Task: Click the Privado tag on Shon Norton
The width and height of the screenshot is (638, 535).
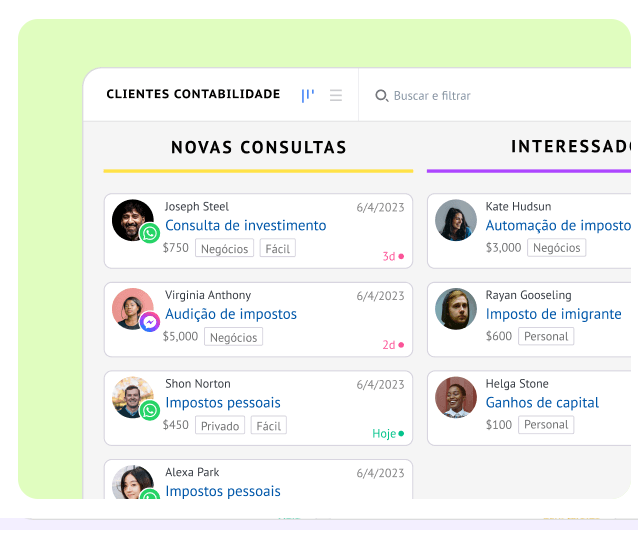Action: coord(220,426)
